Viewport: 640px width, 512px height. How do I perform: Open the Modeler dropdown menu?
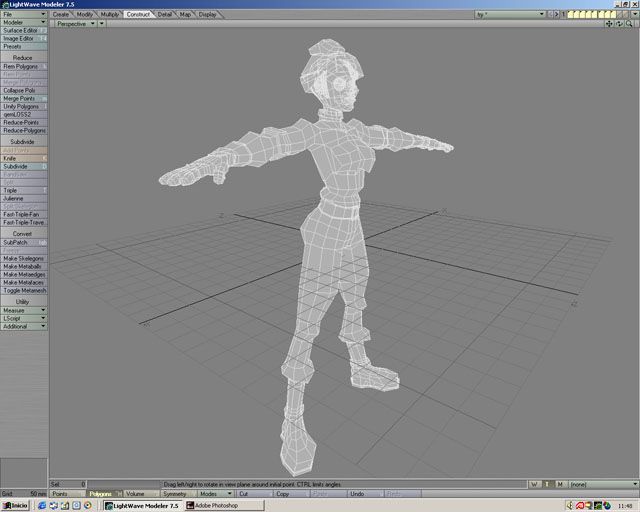[24, 22]
